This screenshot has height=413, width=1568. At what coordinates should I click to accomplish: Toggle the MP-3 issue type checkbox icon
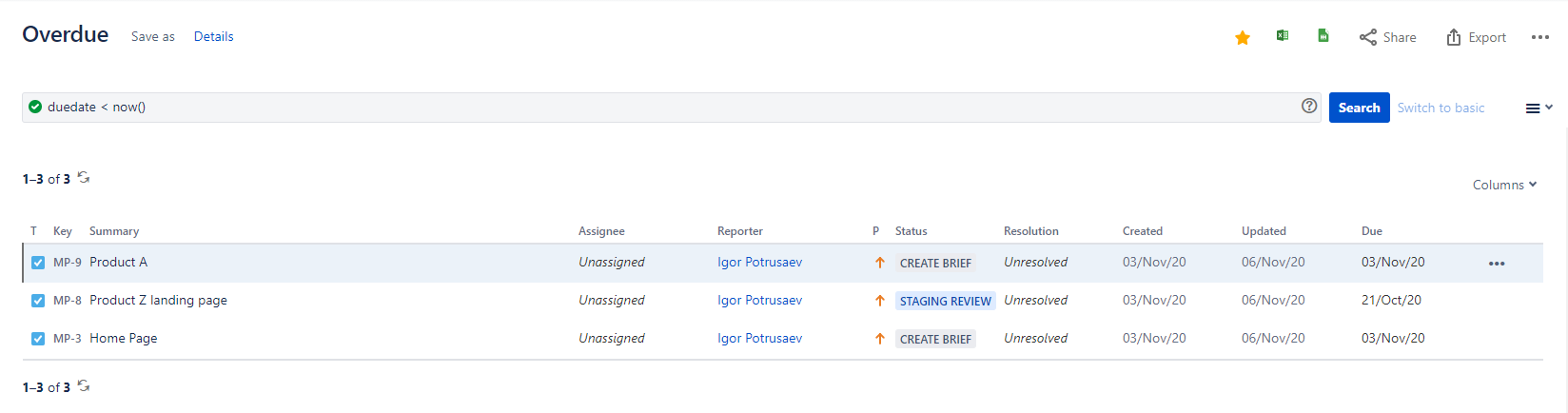click(x=38, y=339)
